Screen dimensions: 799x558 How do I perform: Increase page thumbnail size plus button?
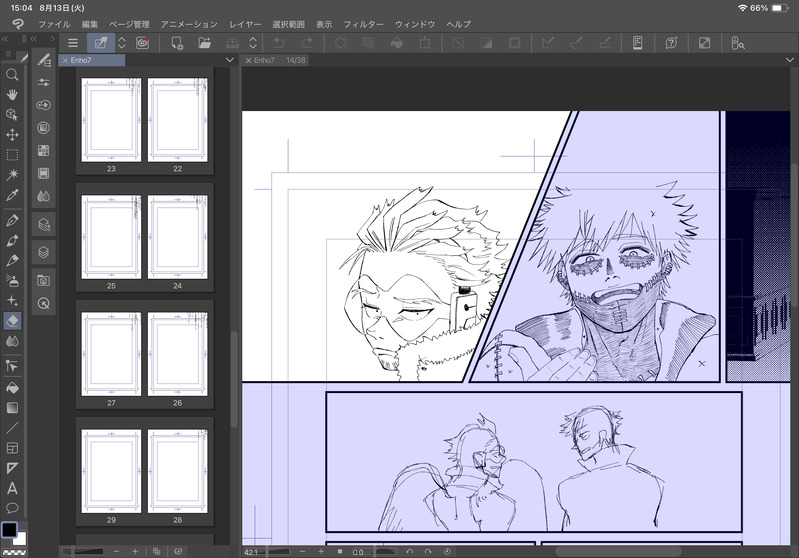click(x=135, y=551)
